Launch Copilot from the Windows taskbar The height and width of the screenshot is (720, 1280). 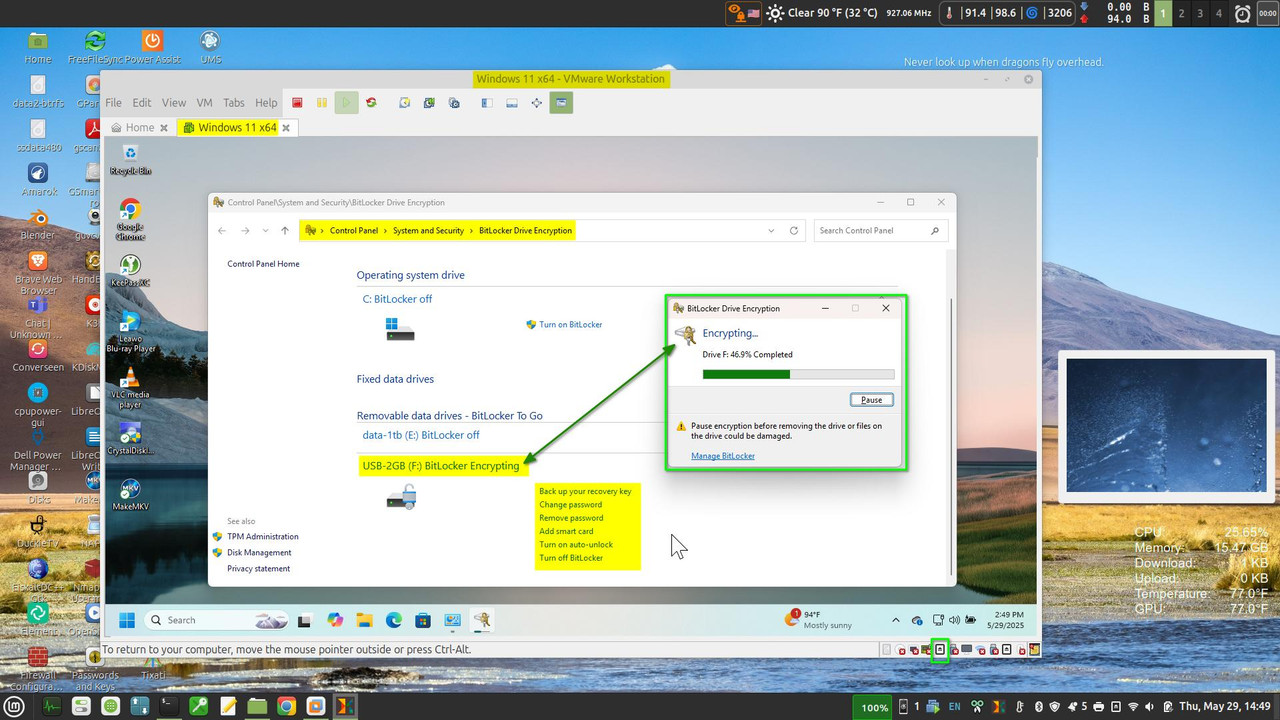[335, 620]
